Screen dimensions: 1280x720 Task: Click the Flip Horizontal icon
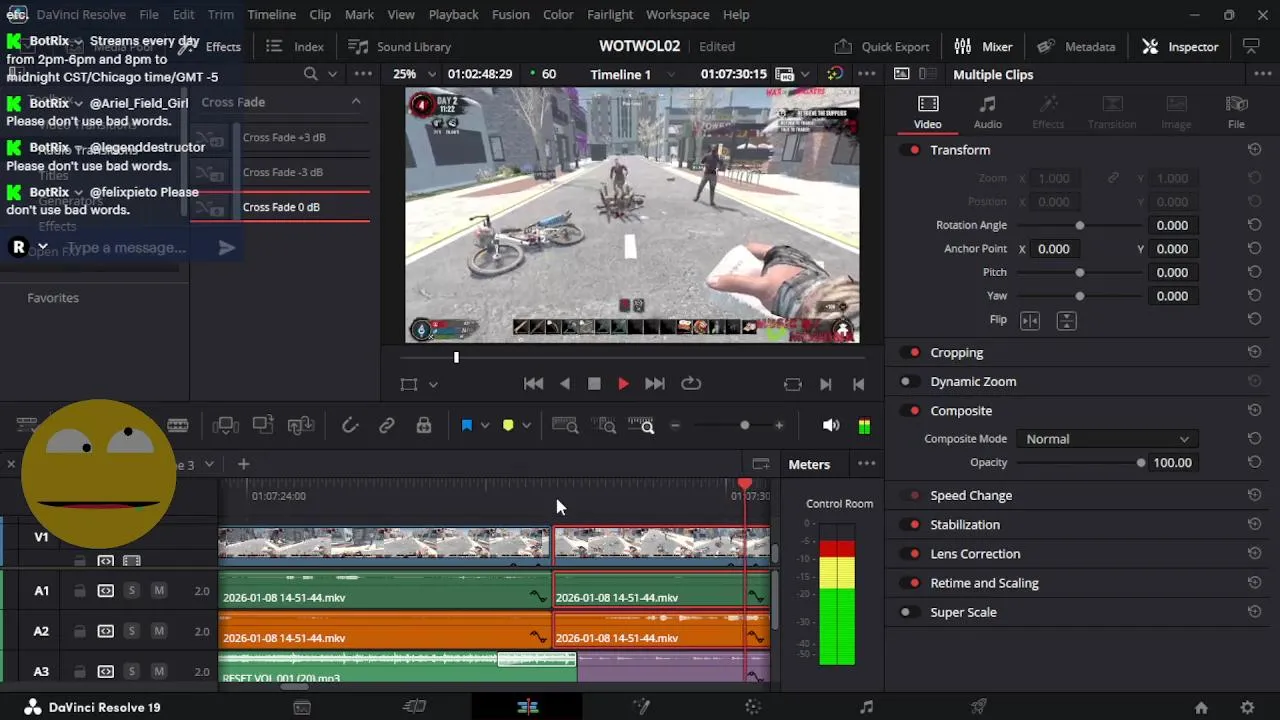1030,321
